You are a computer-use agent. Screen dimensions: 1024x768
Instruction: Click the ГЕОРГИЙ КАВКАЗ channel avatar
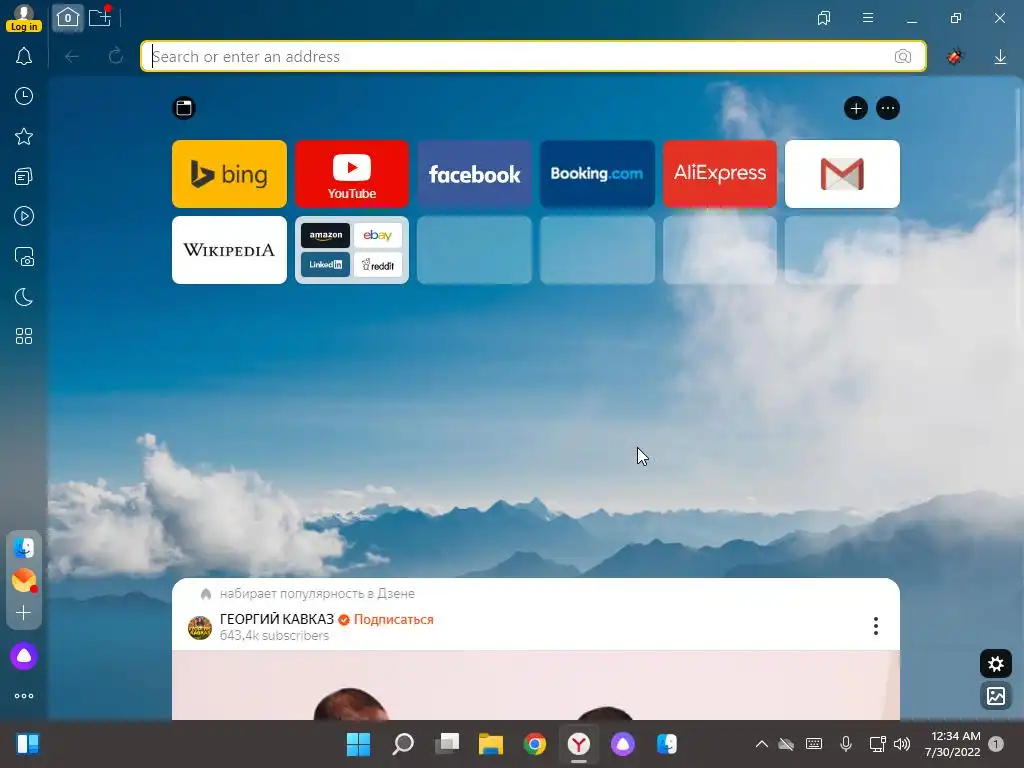[x=200, y=628]
